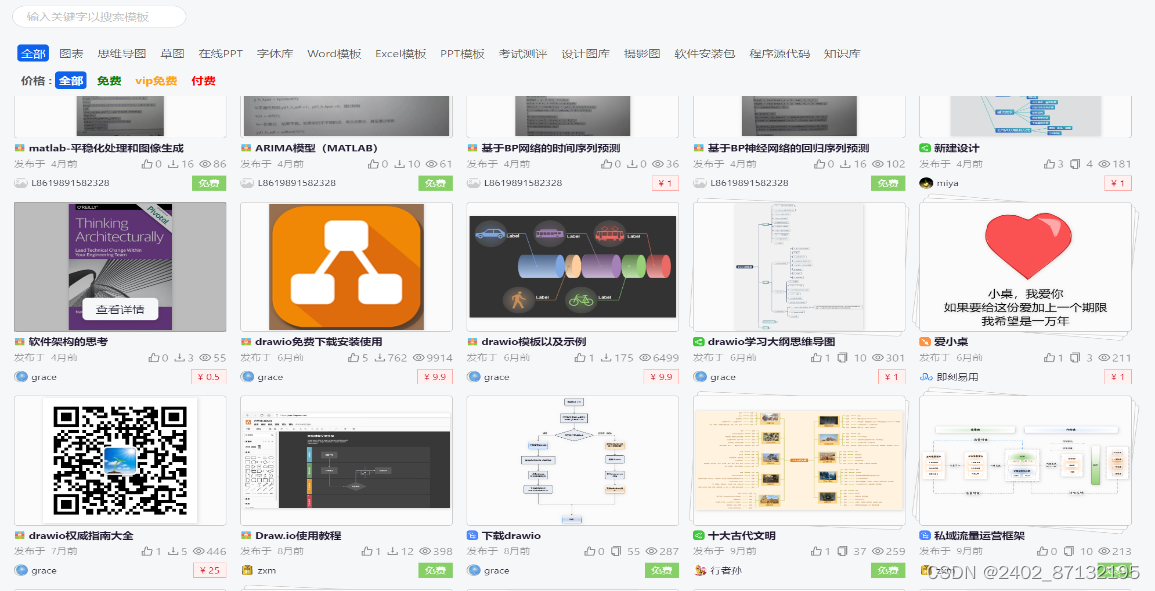The height and width of the screenshot is (591, 1155).
Task: Click views eye icon on 软件架构的思考
Action: 206,357
